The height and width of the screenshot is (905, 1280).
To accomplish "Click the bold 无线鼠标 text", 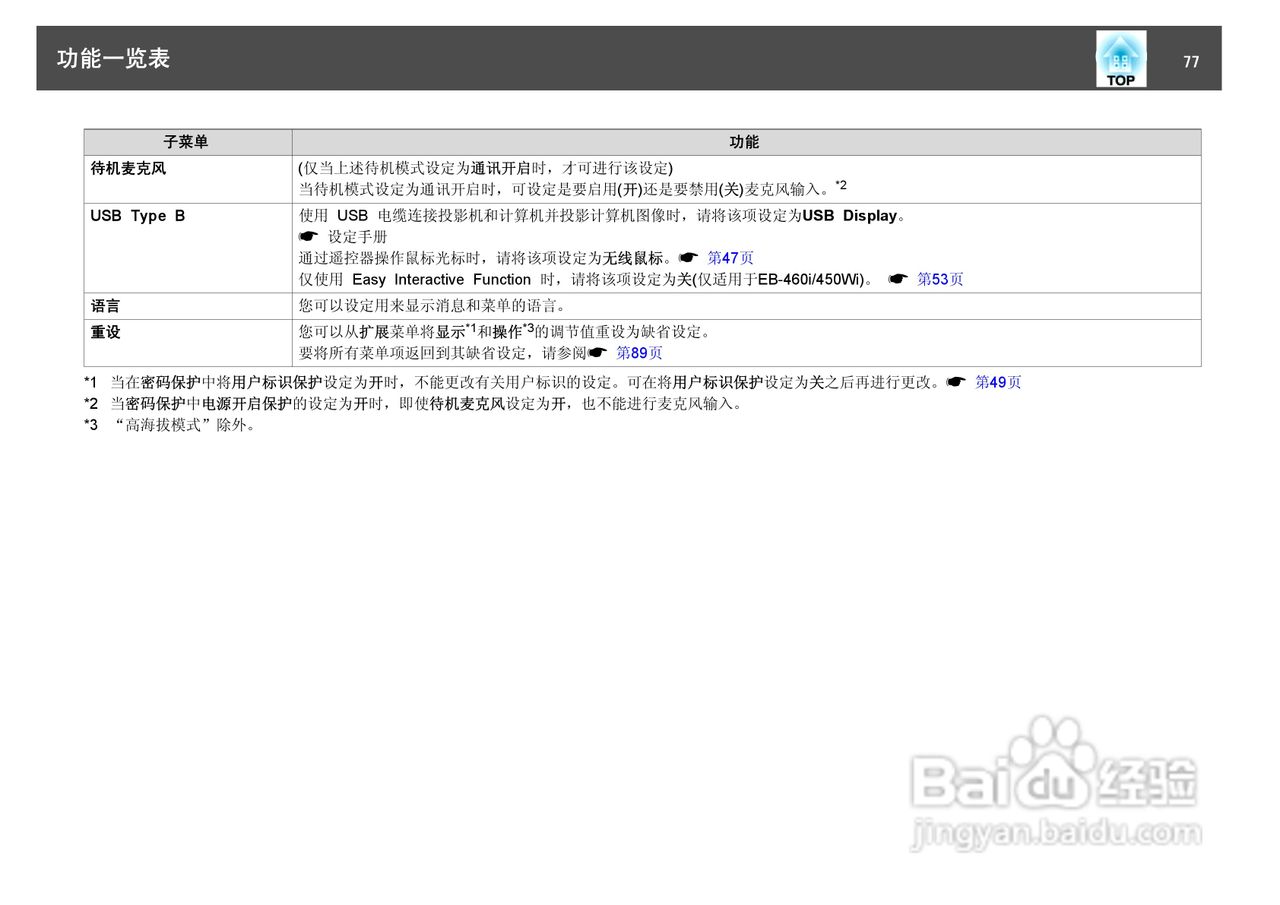I will tap(633, 258).
